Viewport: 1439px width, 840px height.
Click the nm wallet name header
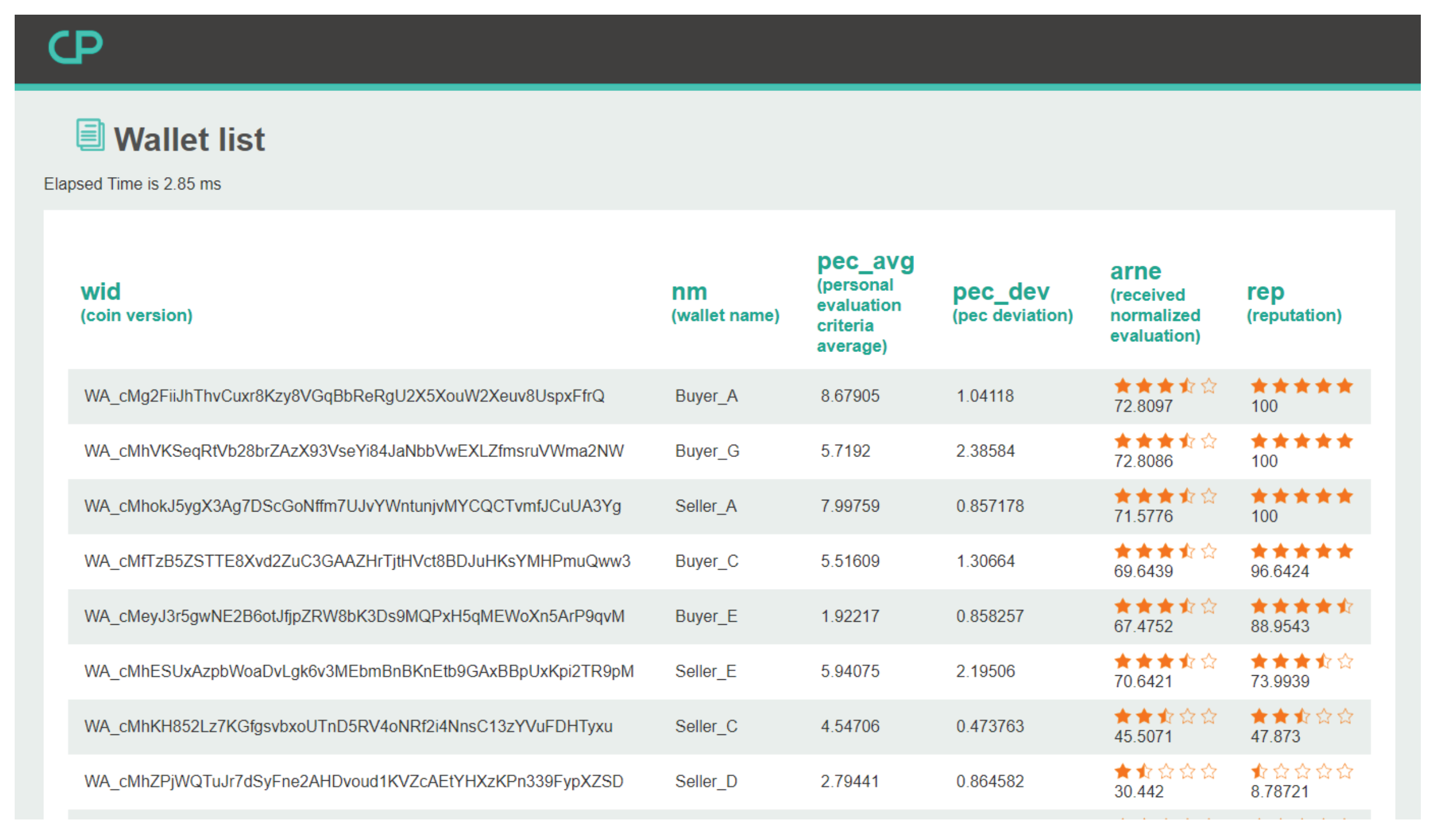pyautogui.click(x=689, y=292)
